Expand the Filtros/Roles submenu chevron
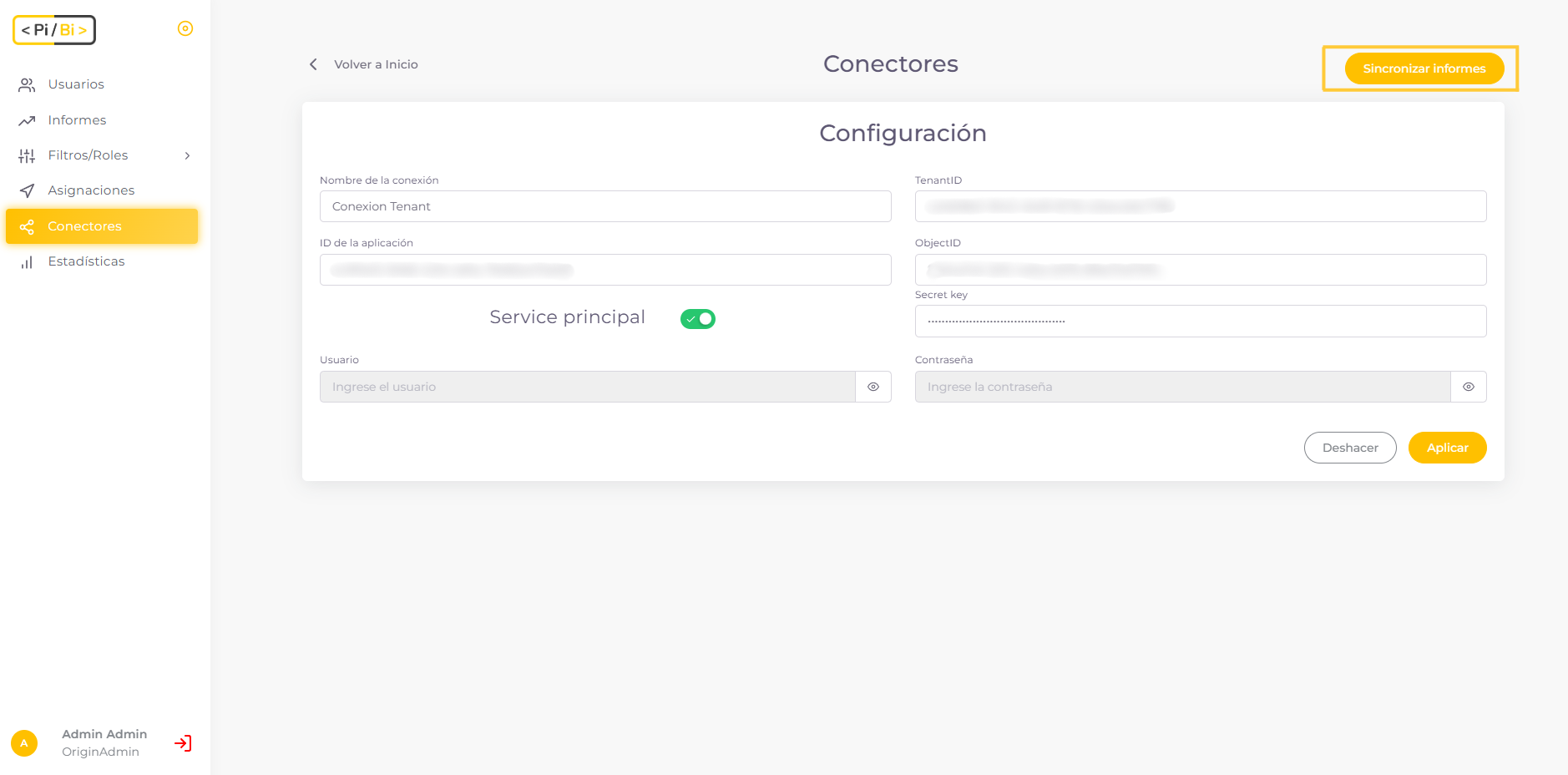This screenshot has width=1568, height=775. (187, 155)
